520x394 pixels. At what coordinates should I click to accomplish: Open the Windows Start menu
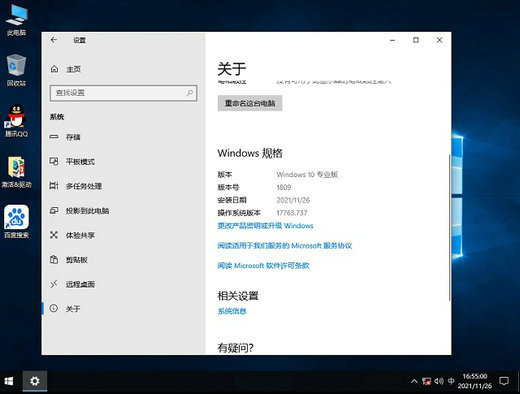click(x=9, y=381)
